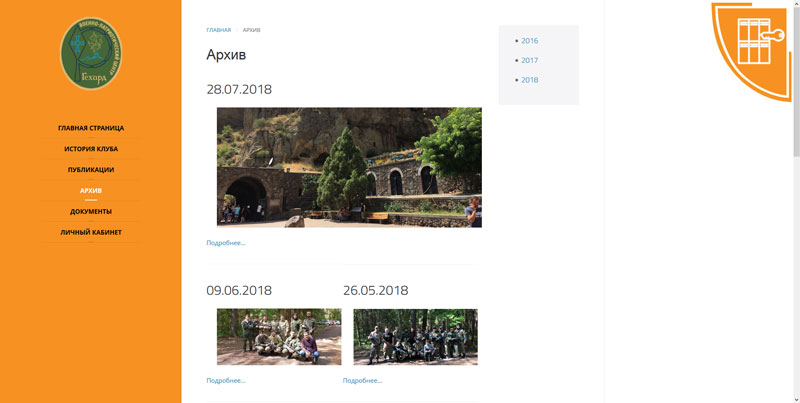This screenshot has height=403, width=800.
Task: Click the 28.07.2018 date heading
Action: click(239, 90)
